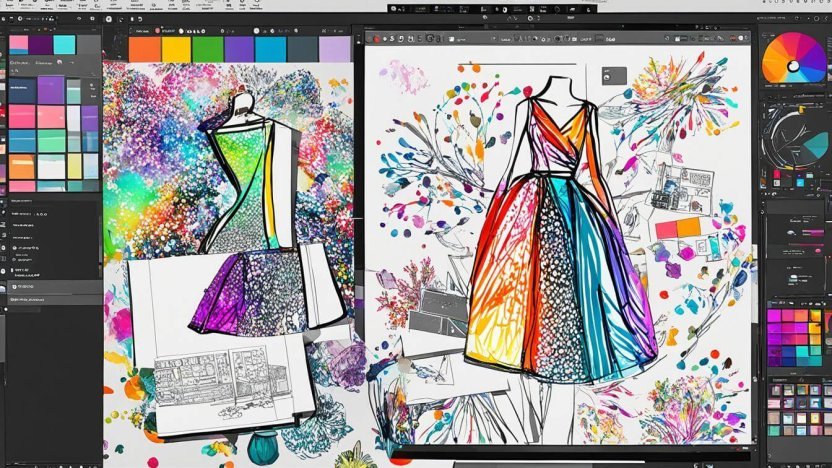
Task: Choose the magenta swatch in the lower-right swatch grid
Action: coord(775,317)
